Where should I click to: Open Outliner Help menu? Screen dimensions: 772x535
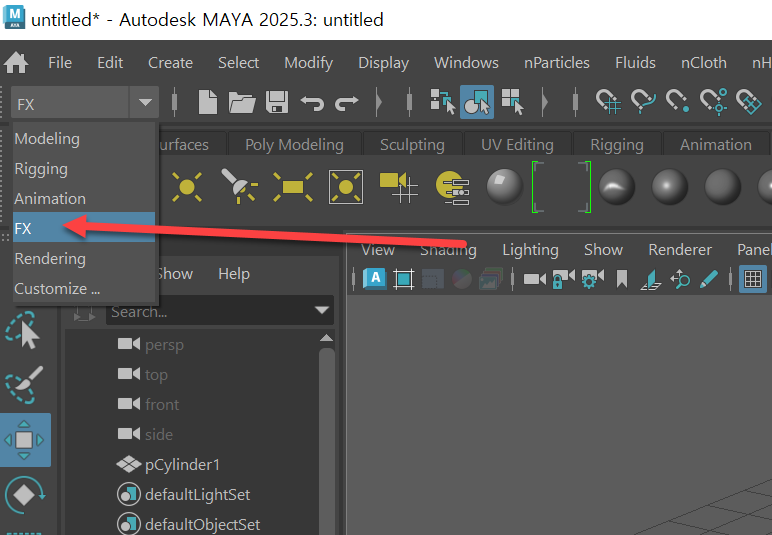(x=234, y=274)
